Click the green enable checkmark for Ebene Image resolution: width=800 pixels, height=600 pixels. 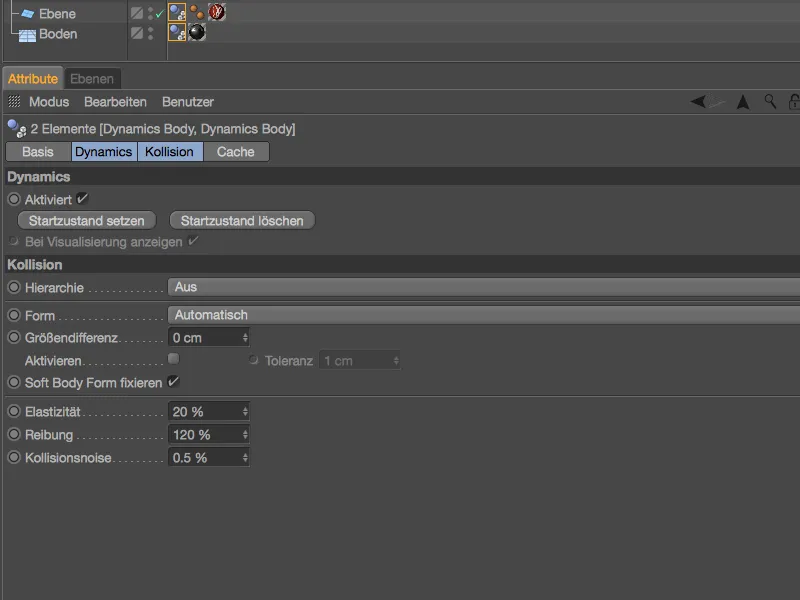[160, 14]
